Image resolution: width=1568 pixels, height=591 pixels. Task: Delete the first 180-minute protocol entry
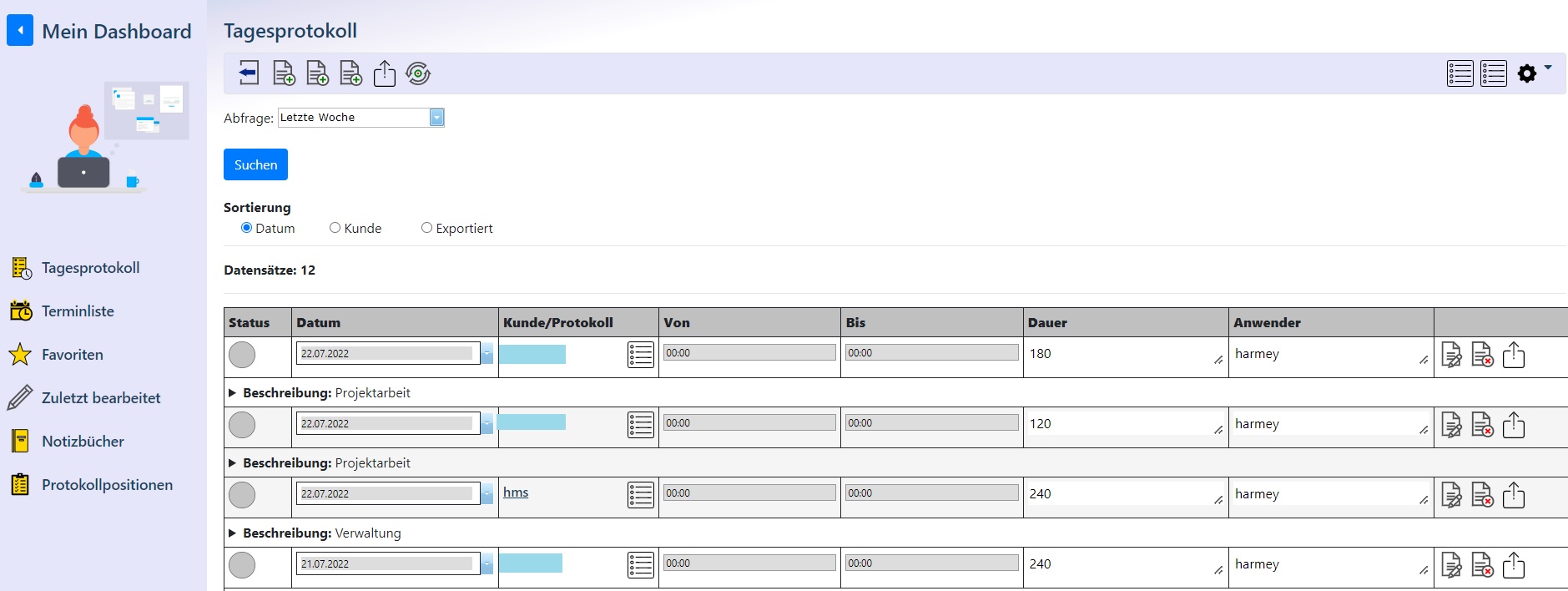[1482, 356]
